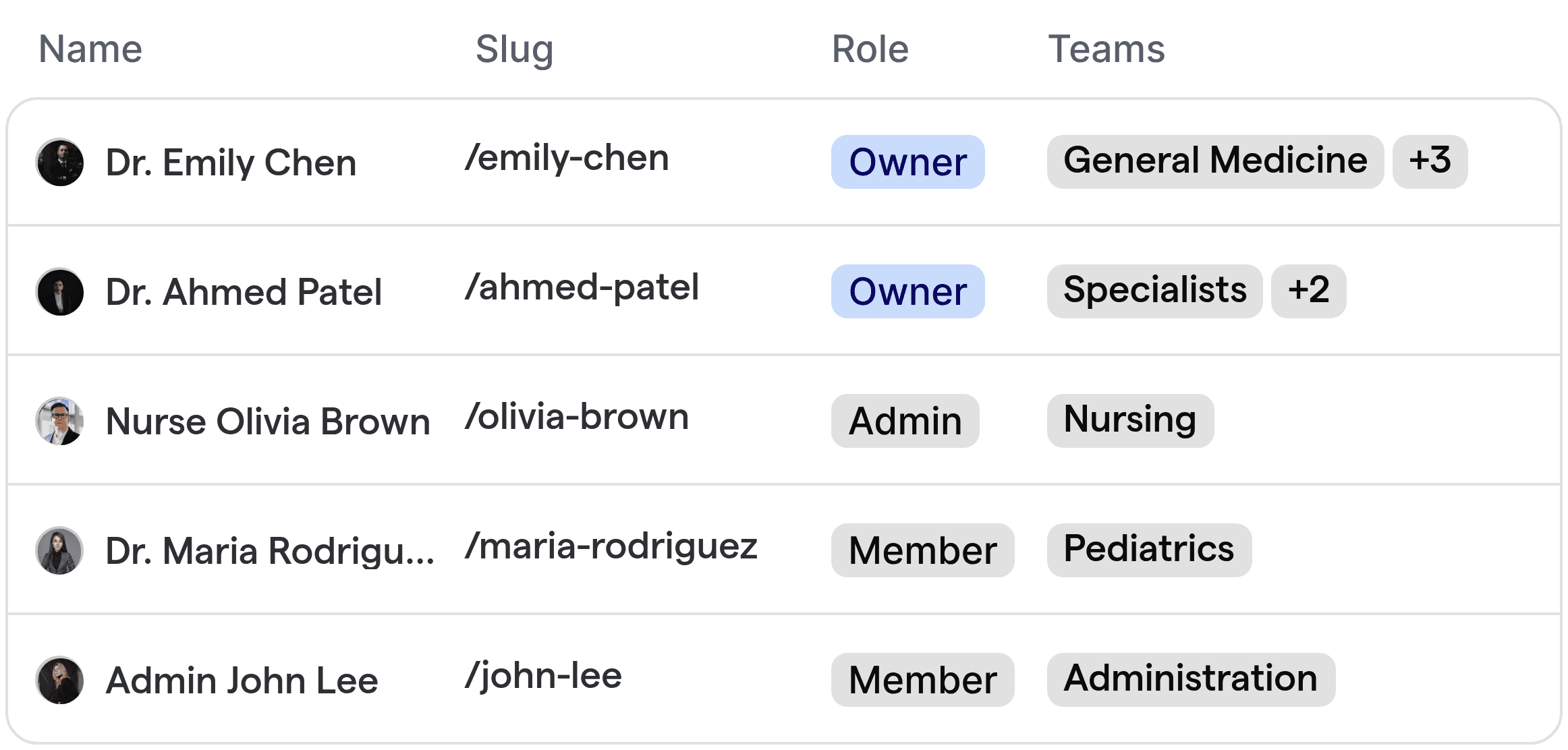
Task: Click Dr. Emily Chen's profile avatar
Action: (59, 162)
